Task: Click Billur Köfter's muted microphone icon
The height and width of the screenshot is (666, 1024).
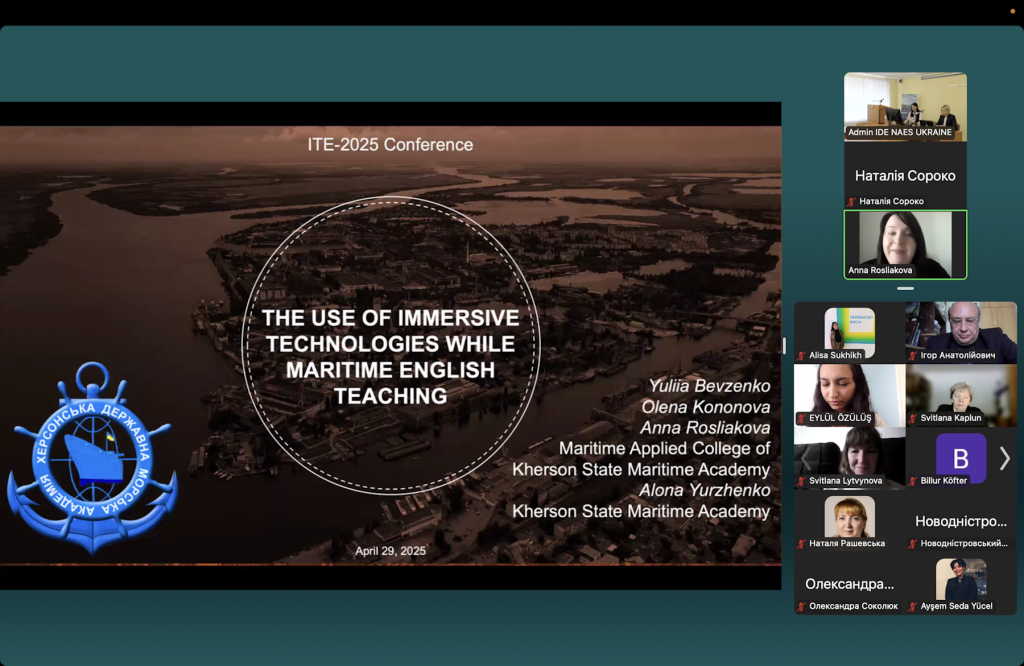Action: [913, 481]
